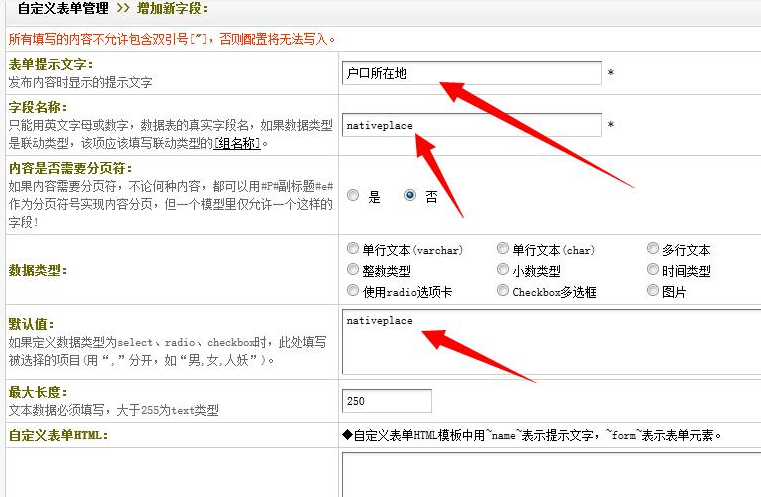Screen dimensions: 761x497
Task: Select 是 for content pagination
Action: (353, 196)
